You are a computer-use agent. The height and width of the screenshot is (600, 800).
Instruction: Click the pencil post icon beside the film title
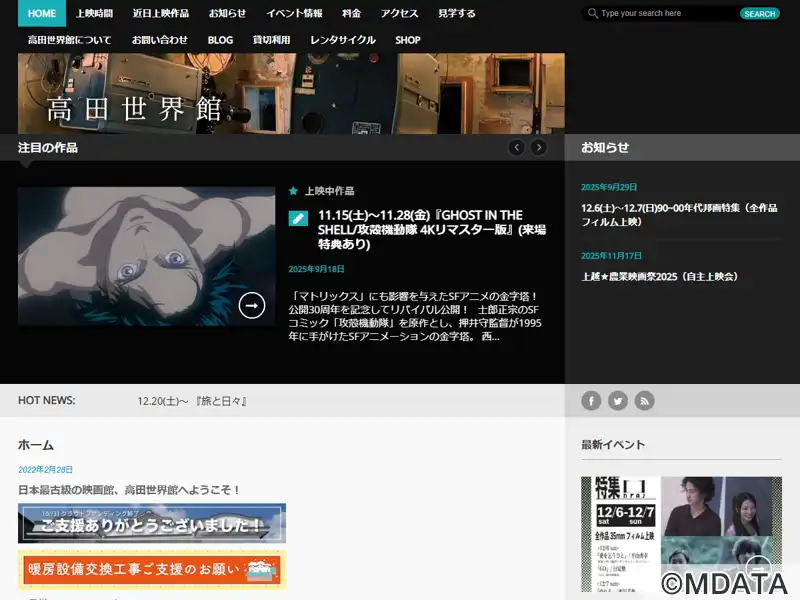click(298, 218)
